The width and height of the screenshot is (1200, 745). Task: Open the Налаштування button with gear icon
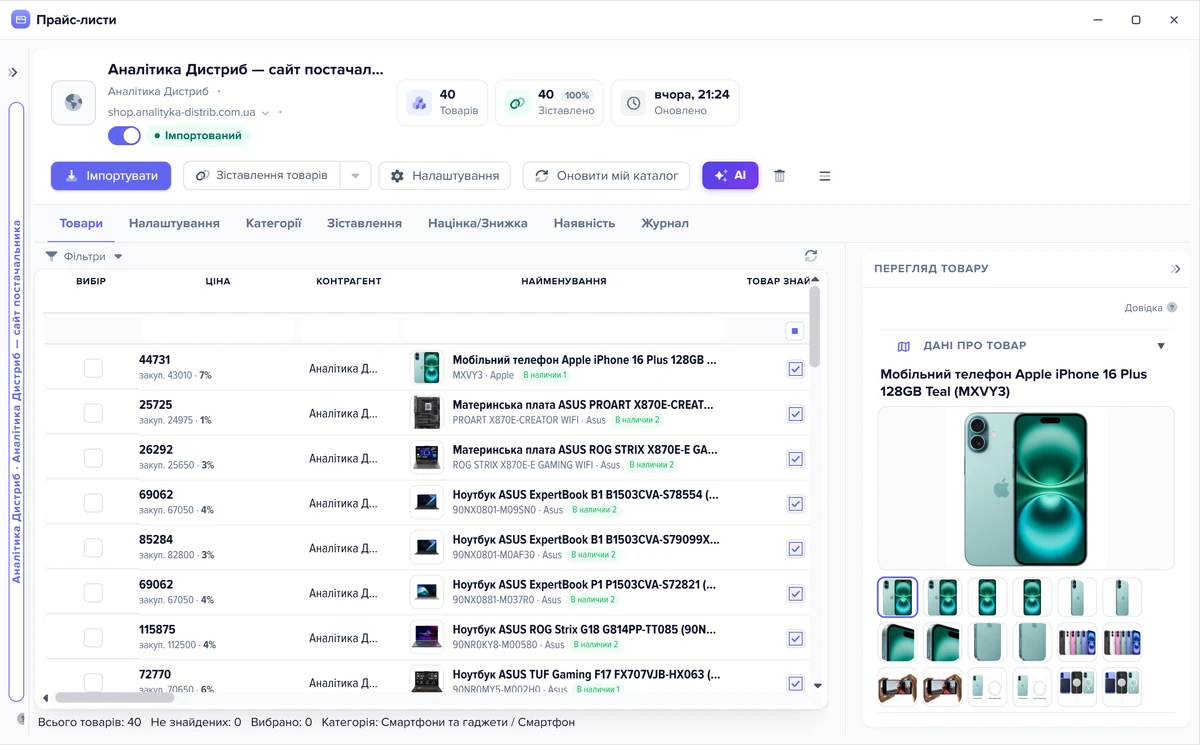tap(445, 176)
